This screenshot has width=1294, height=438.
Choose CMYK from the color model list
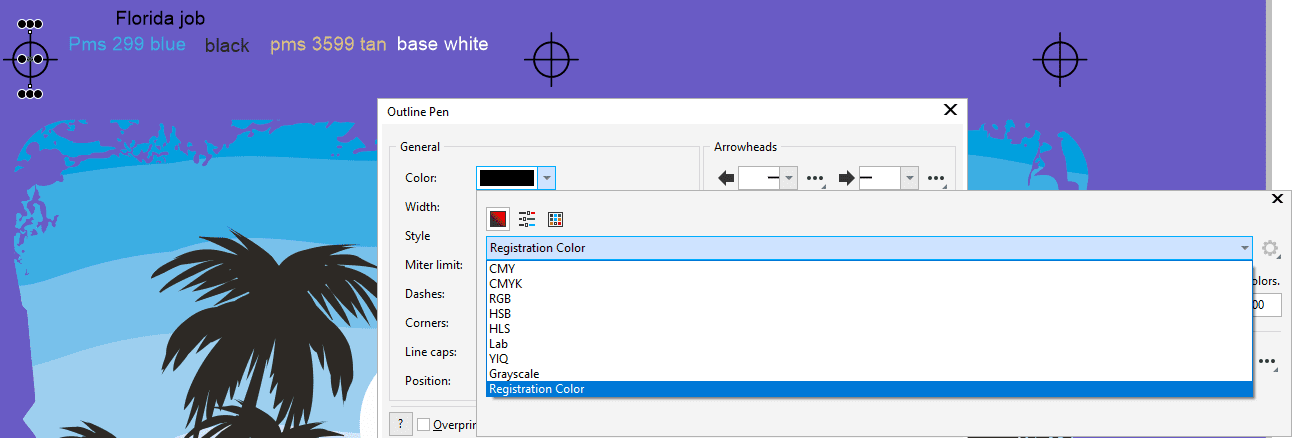pyautogui.click(x=506, y=284)
